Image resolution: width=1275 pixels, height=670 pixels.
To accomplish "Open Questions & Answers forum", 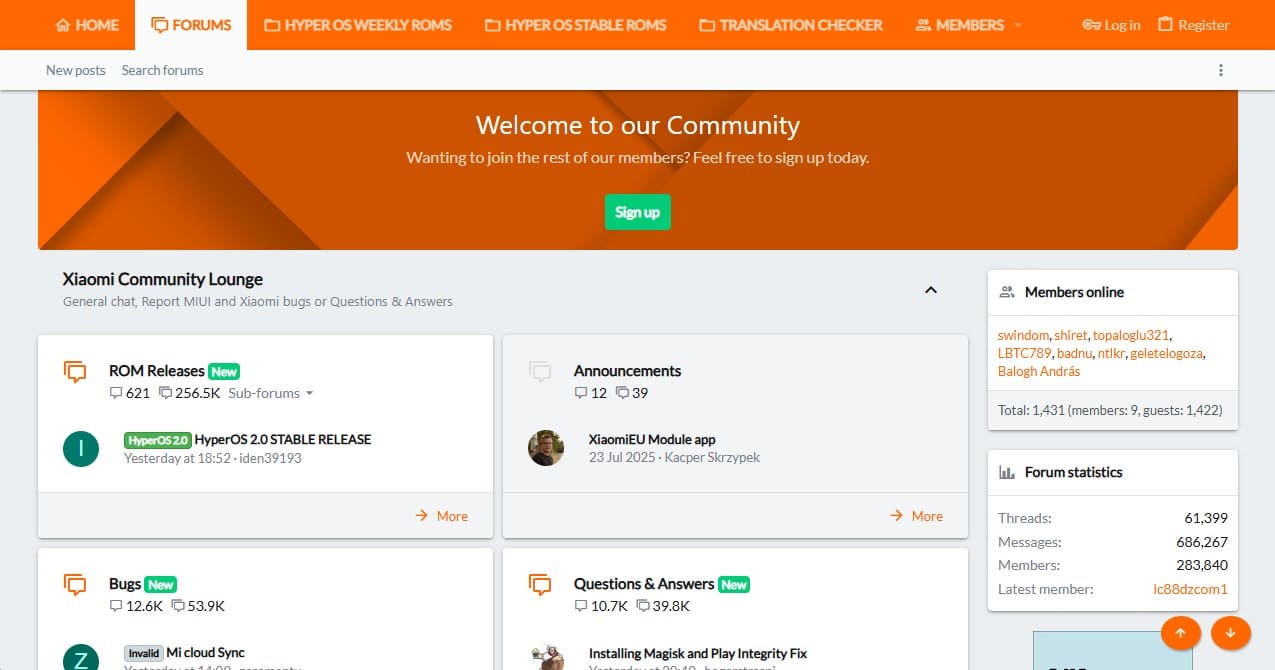I will (644, 584).
